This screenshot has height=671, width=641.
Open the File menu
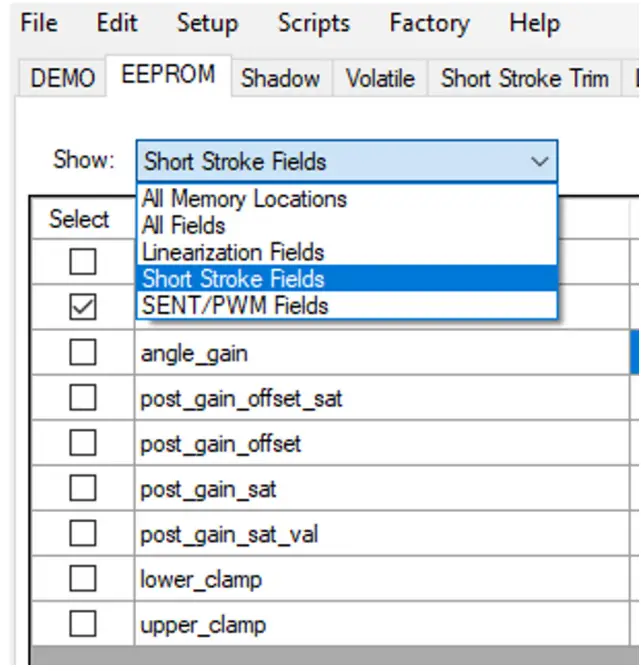tap(39, 23)
